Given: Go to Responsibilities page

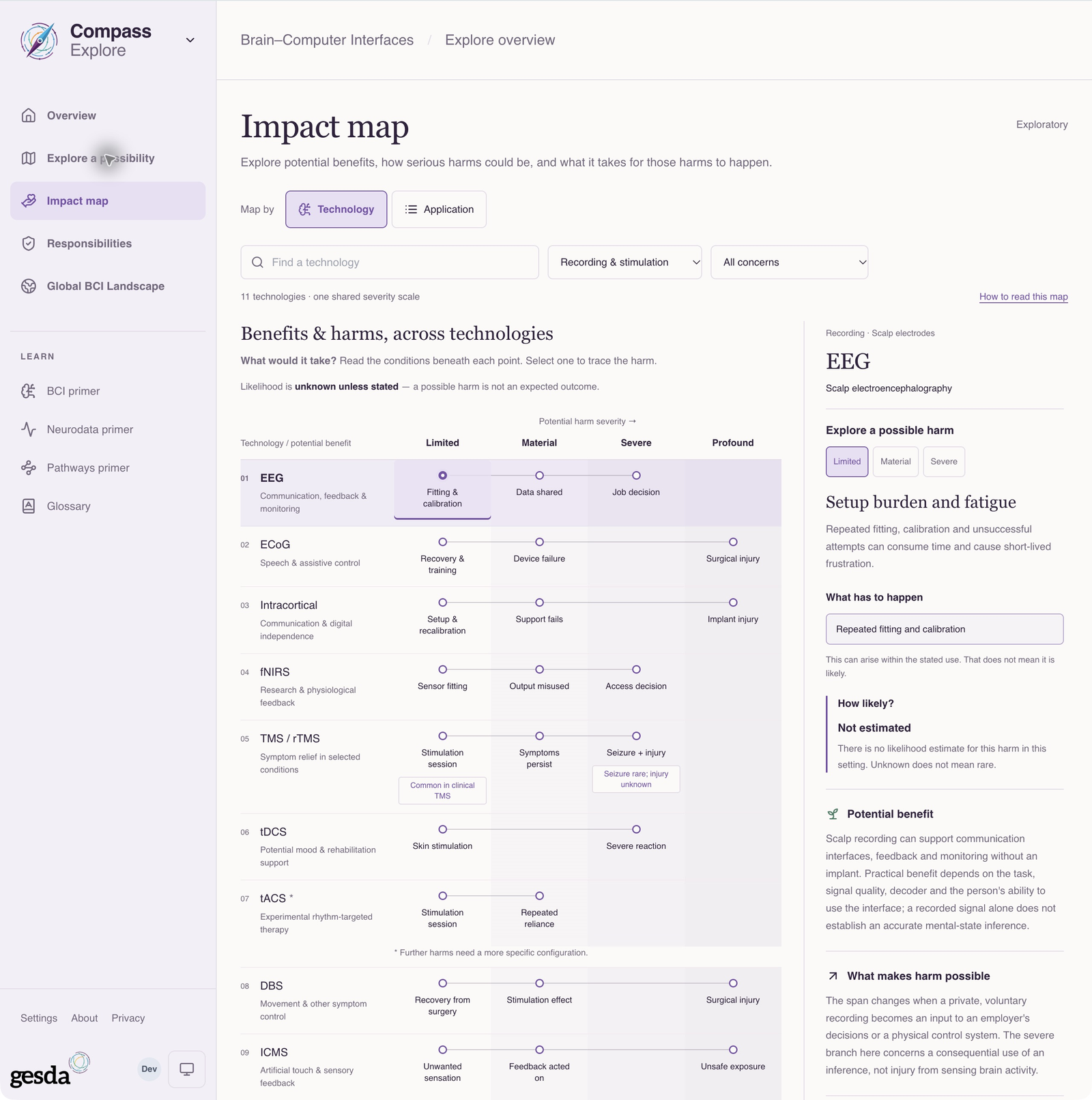Looking at the screenshot, I should pyautogui.click(x=108, y=244).
